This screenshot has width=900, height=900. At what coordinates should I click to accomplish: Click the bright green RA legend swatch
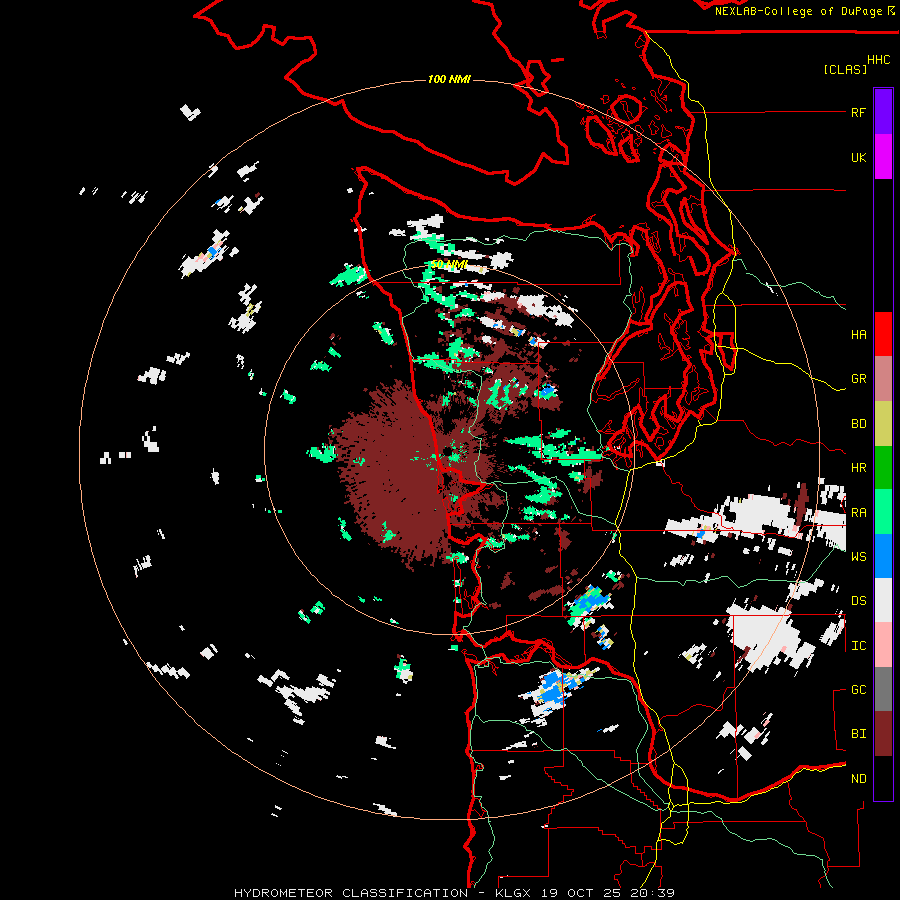pyautogui.click(x=883, y=512)
